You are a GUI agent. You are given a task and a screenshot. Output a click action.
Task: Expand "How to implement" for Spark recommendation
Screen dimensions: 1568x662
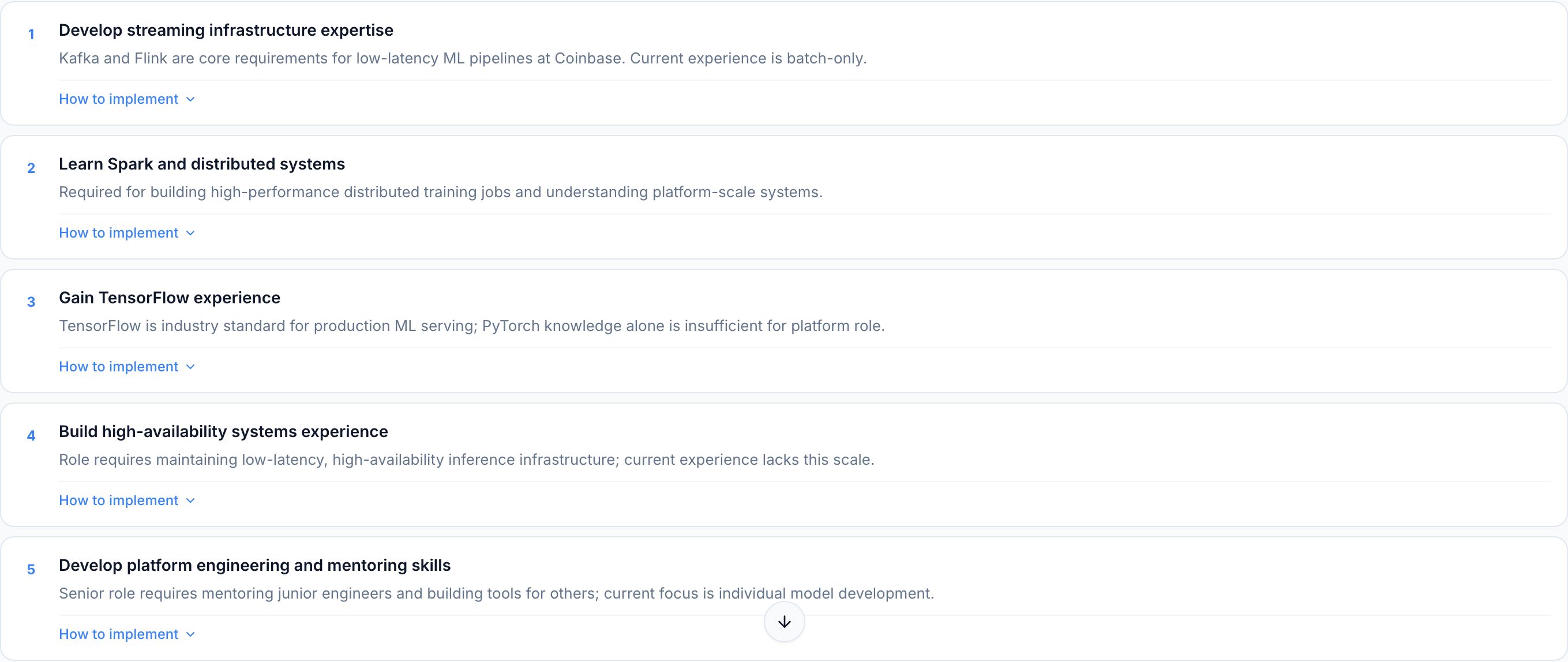point(119,232)
